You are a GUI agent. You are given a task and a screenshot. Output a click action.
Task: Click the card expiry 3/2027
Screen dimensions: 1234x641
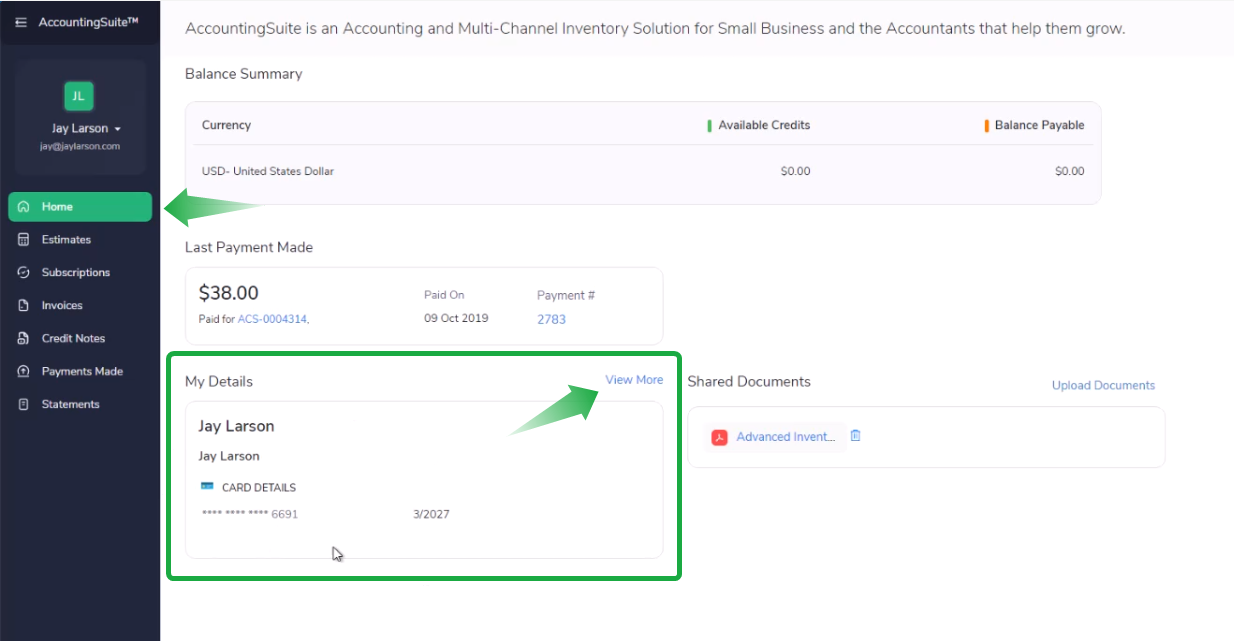coord(431,514)
